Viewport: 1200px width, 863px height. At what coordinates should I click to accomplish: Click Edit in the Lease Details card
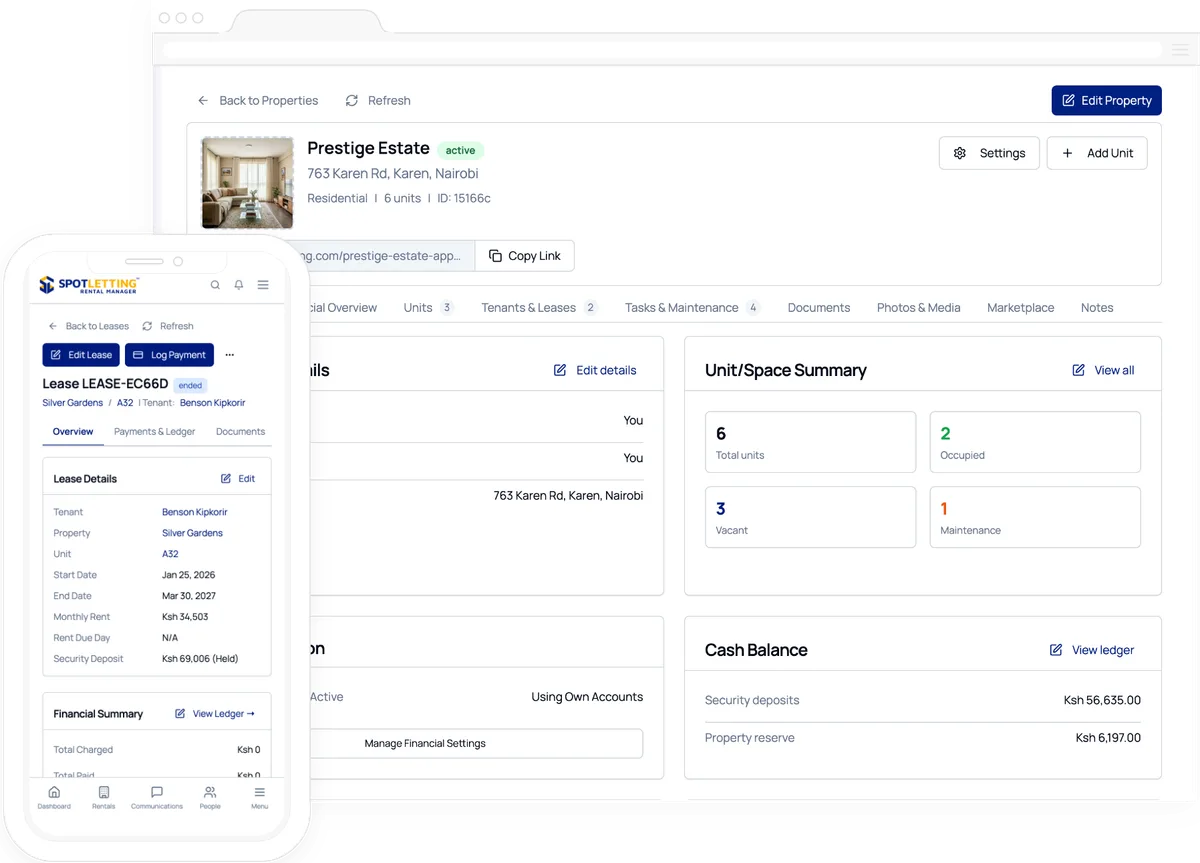(x=238, y=479)
